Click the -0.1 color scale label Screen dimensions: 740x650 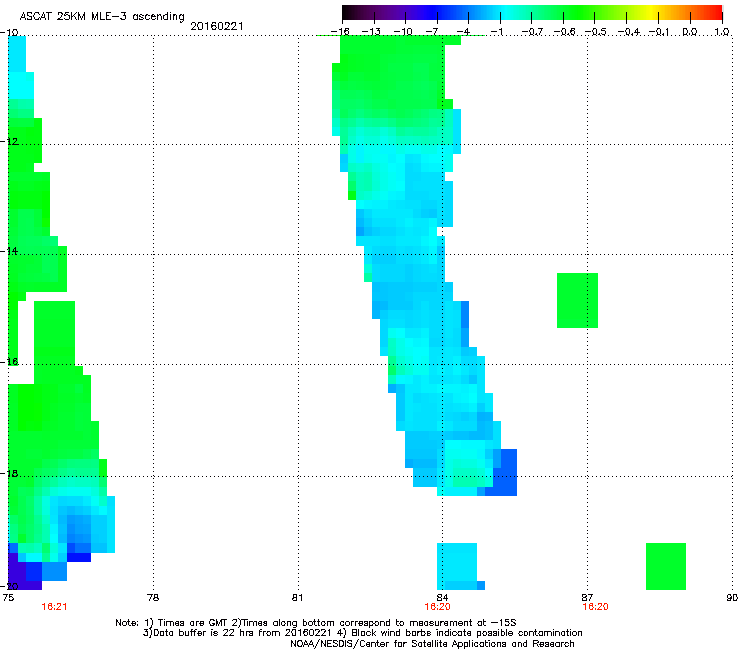pyautogui.click(x=659, y=32)
